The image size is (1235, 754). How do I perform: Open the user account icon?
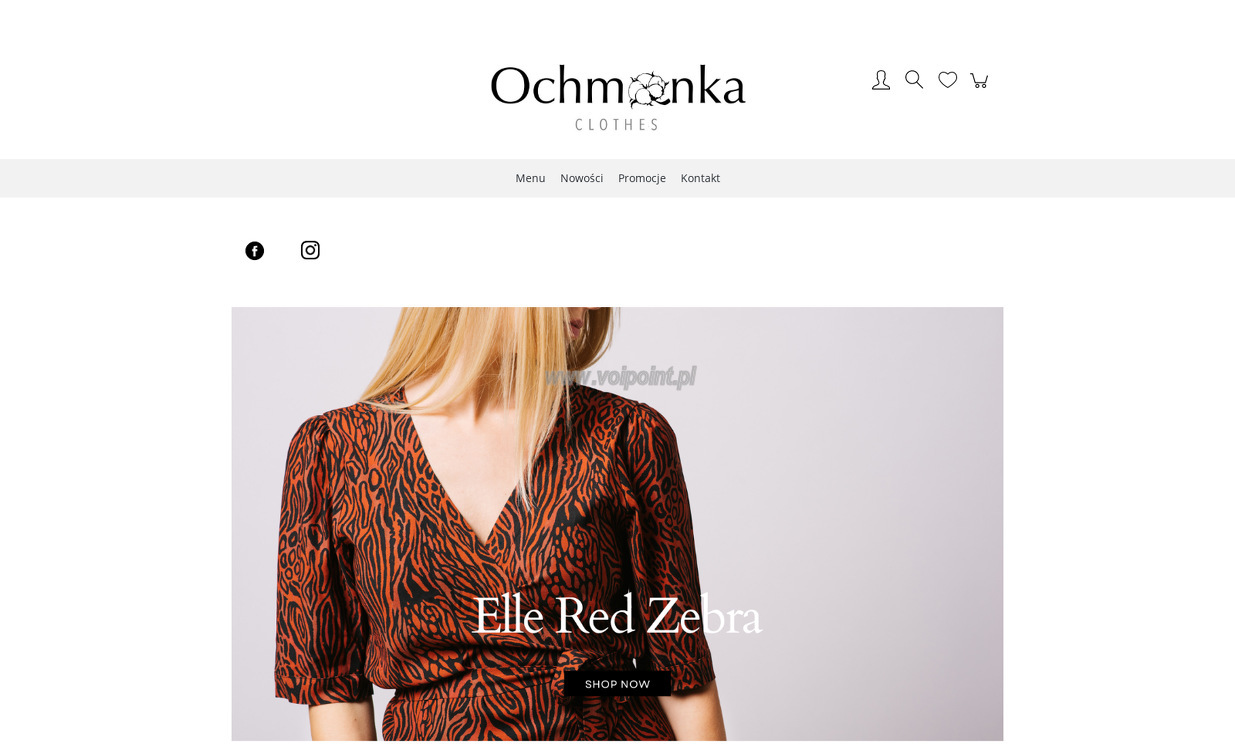[881, 80]
